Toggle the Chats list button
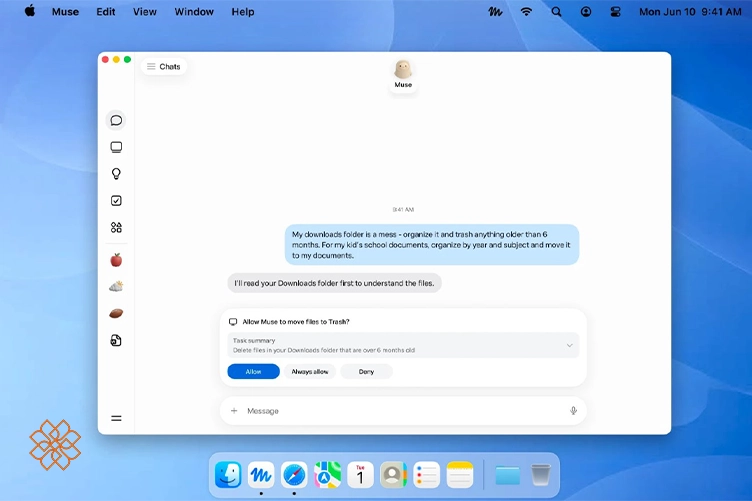 [164, 67]
